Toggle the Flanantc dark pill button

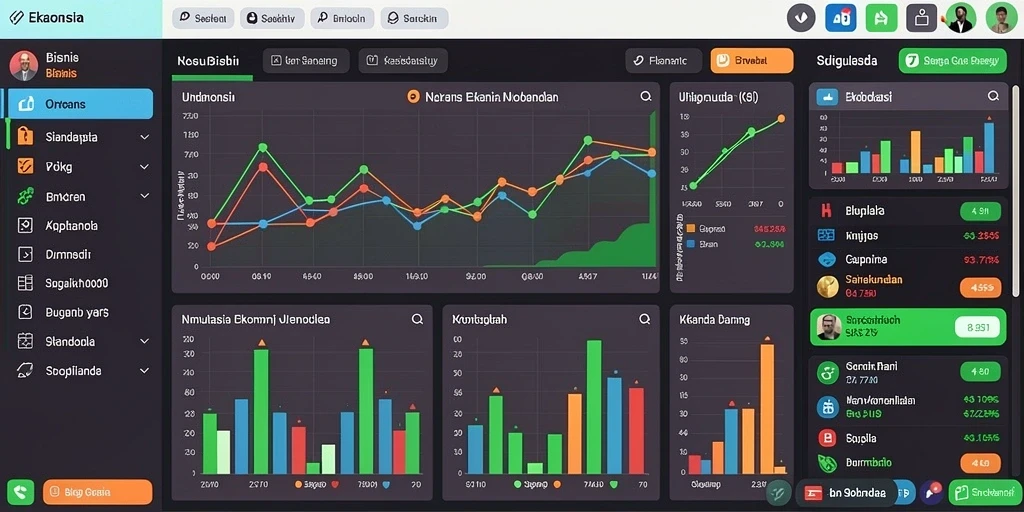point(664,61)
